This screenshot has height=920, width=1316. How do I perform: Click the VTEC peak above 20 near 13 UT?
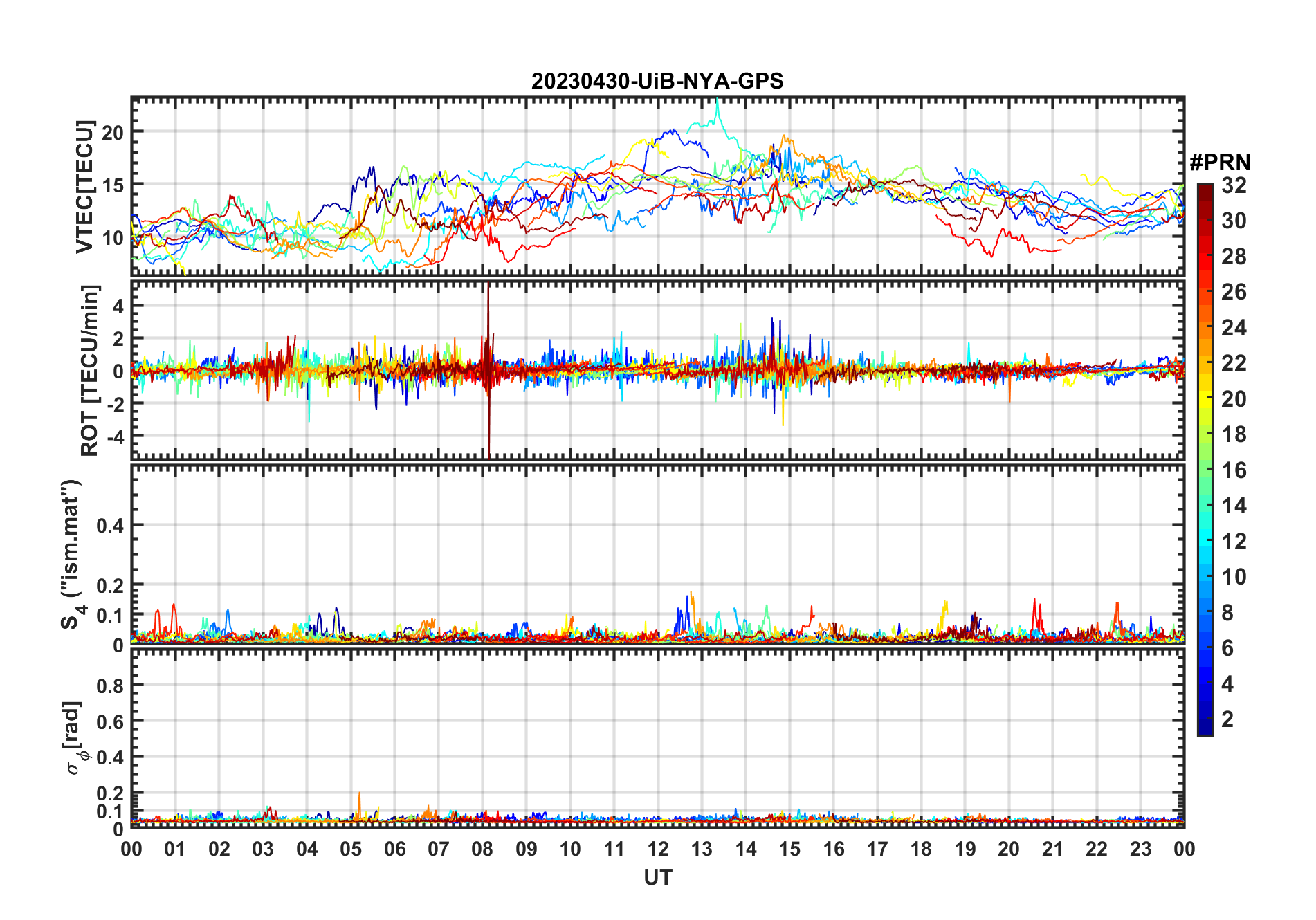[718, 109]
